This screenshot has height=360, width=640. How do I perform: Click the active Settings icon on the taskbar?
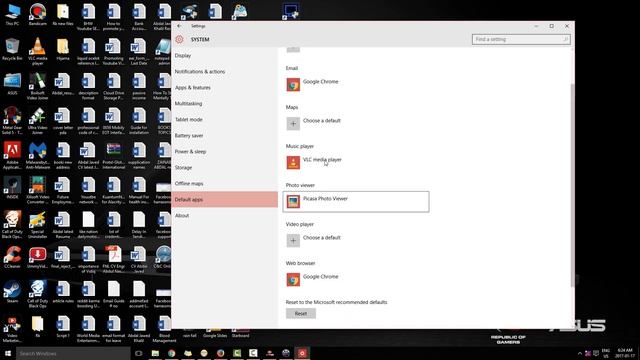302,353
